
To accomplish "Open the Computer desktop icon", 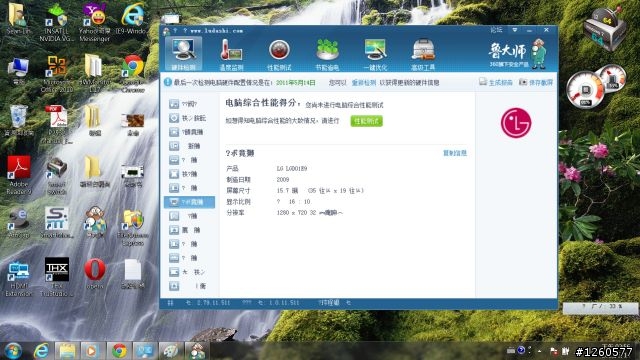I will click(x=18, y=70).
